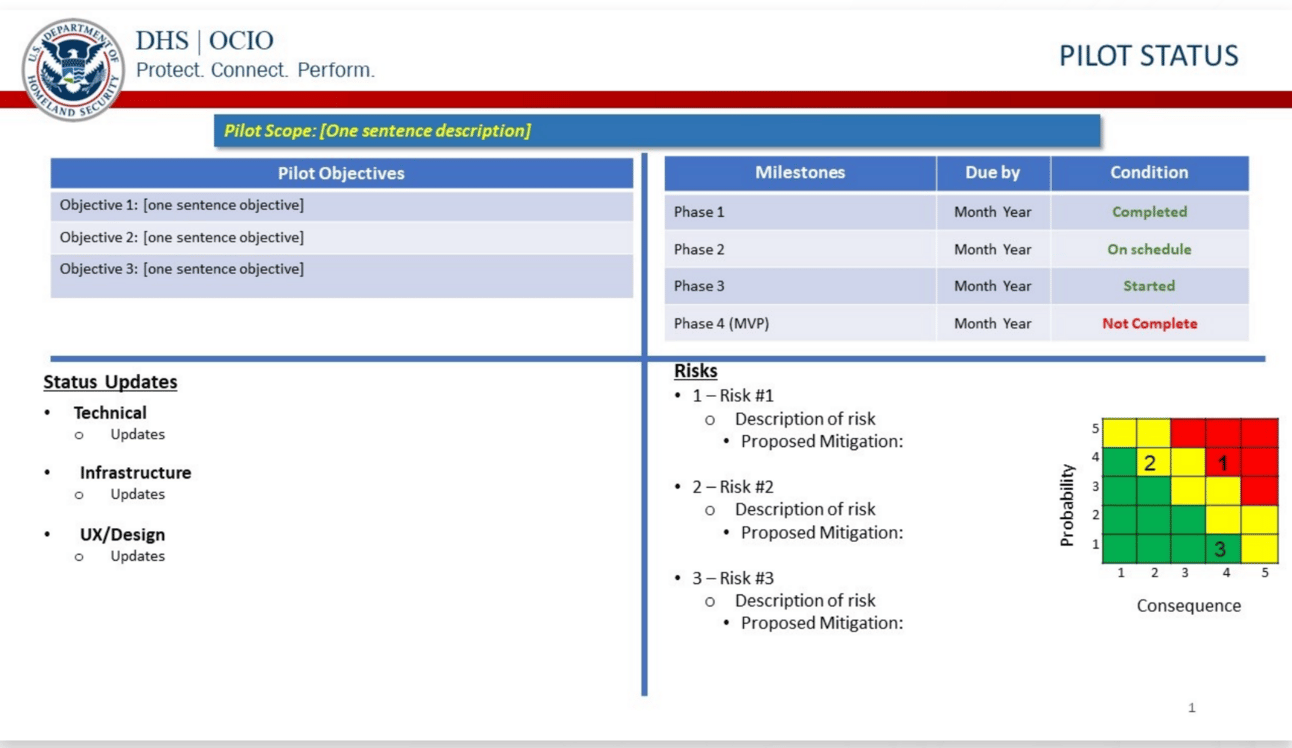Click the "Phase 4 (MVP)" milestone cell

[x=800, y=323]
